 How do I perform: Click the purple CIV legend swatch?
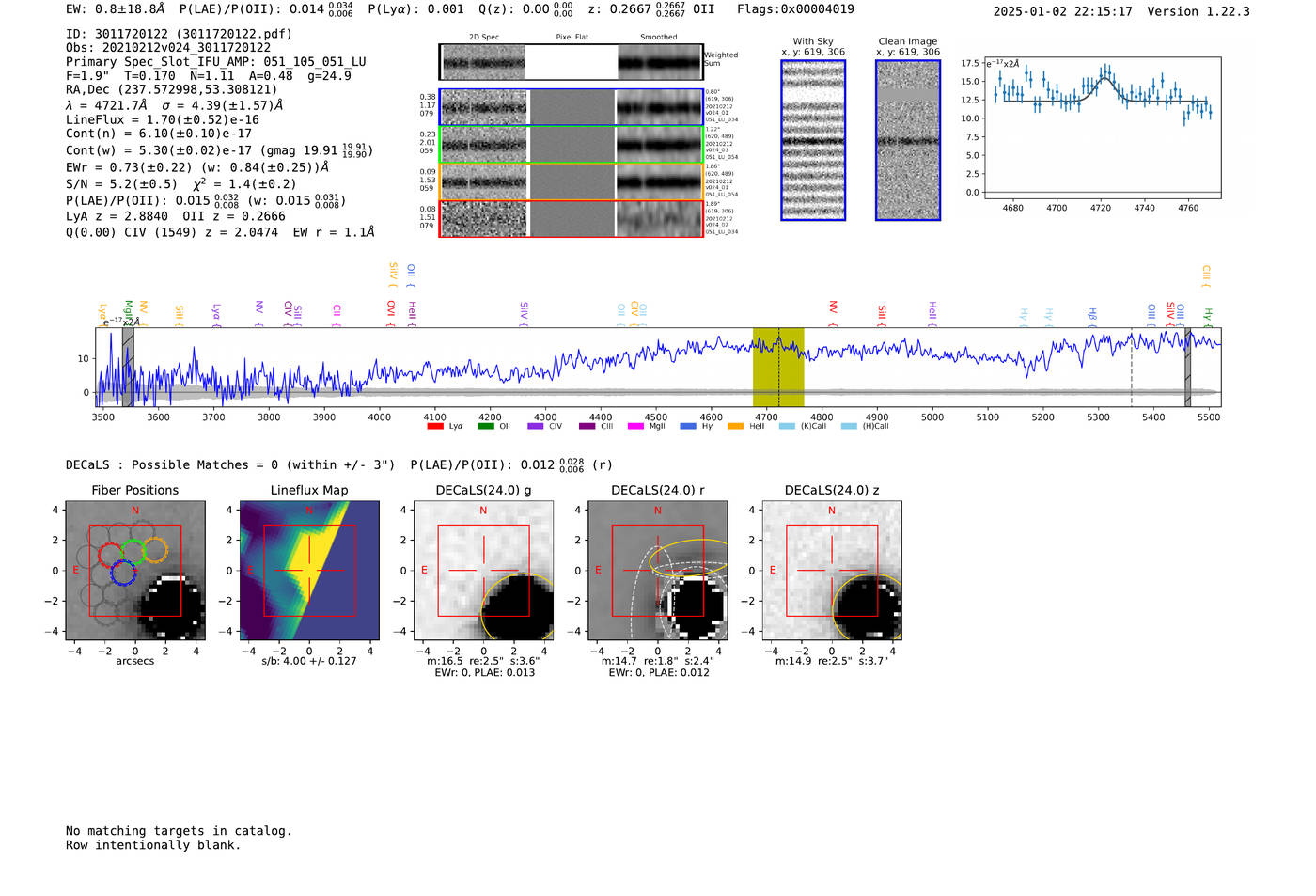pos(536,426)
